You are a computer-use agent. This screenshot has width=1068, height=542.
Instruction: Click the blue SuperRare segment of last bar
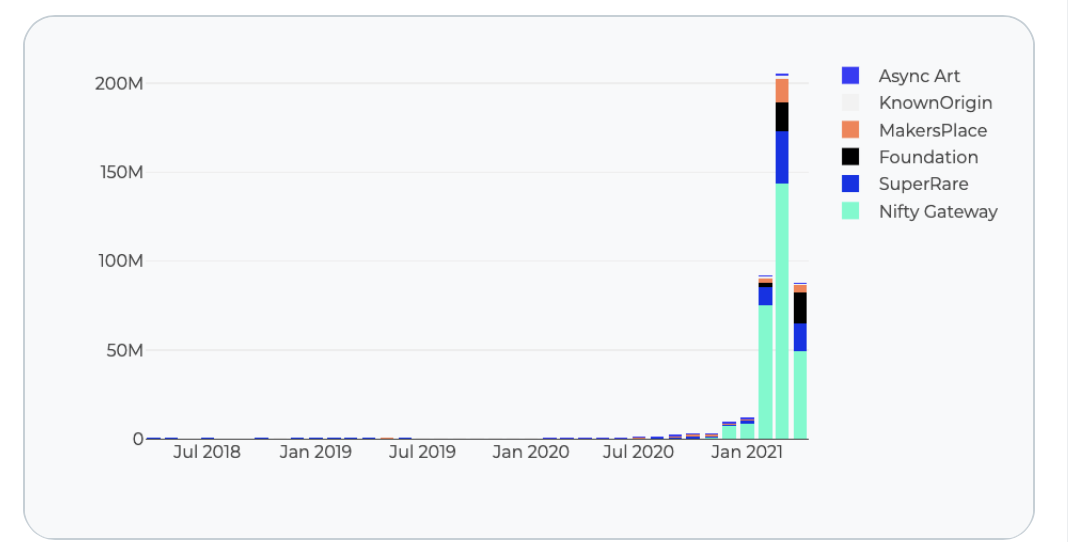(x=800, y=338)
